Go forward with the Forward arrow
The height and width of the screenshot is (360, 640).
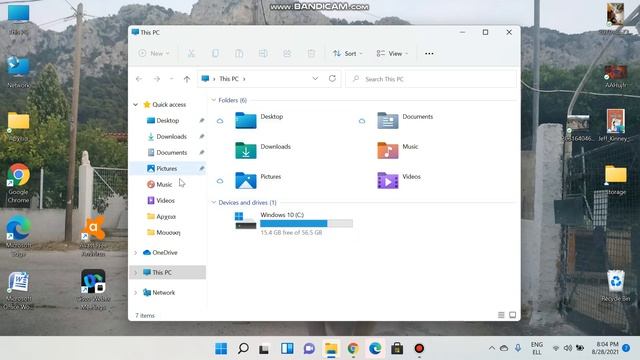coord(157,79)
